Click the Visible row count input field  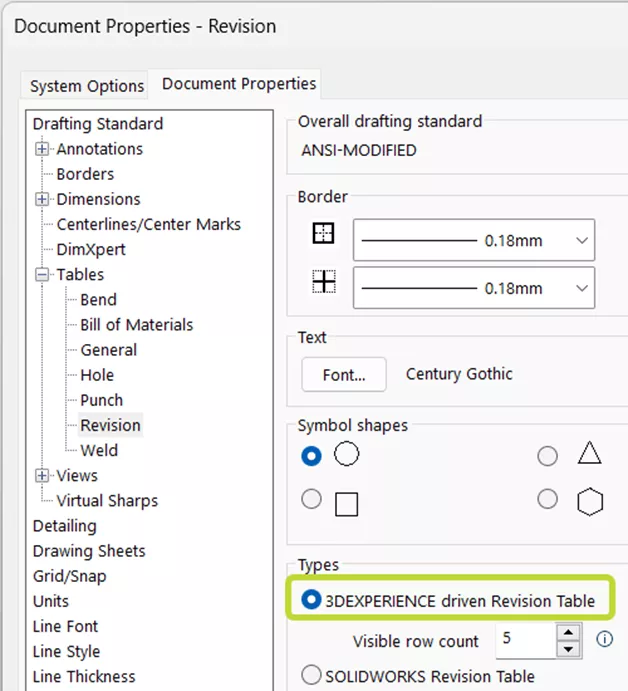[524, 640]
